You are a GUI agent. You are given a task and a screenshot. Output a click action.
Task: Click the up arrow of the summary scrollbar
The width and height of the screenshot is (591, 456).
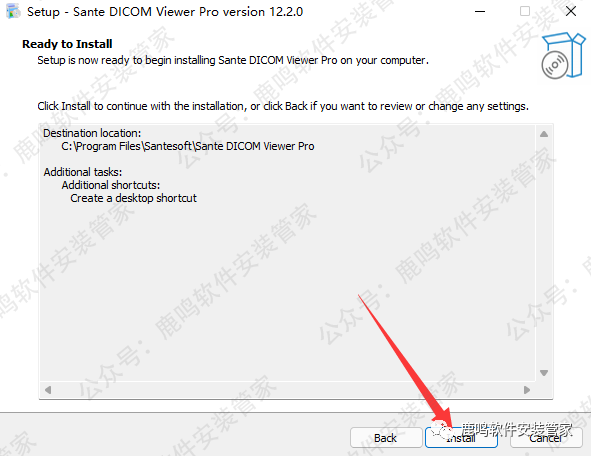pyautogui.click(x=544, y=134)
